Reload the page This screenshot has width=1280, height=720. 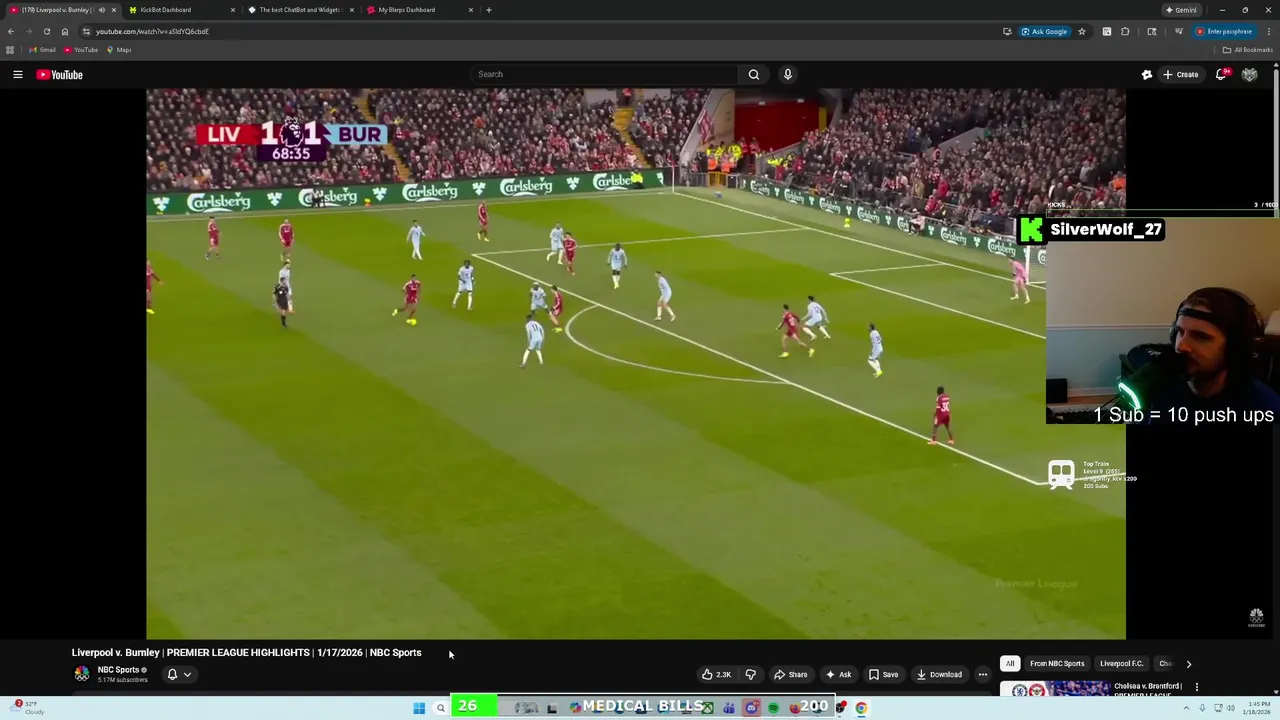pyautogui.click(x=47, y=31)
